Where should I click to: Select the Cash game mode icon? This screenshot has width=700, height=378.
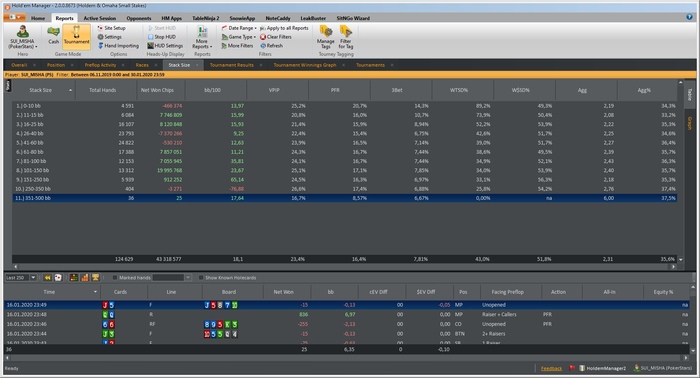pyautogui.click(x=53, y=35)
